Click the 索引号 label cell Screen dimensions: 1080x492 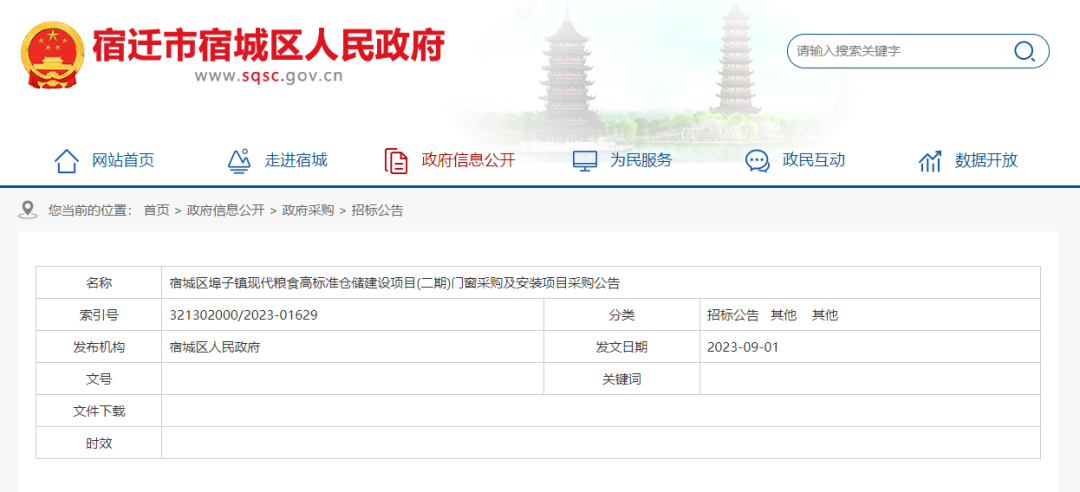tap(99, 315)
